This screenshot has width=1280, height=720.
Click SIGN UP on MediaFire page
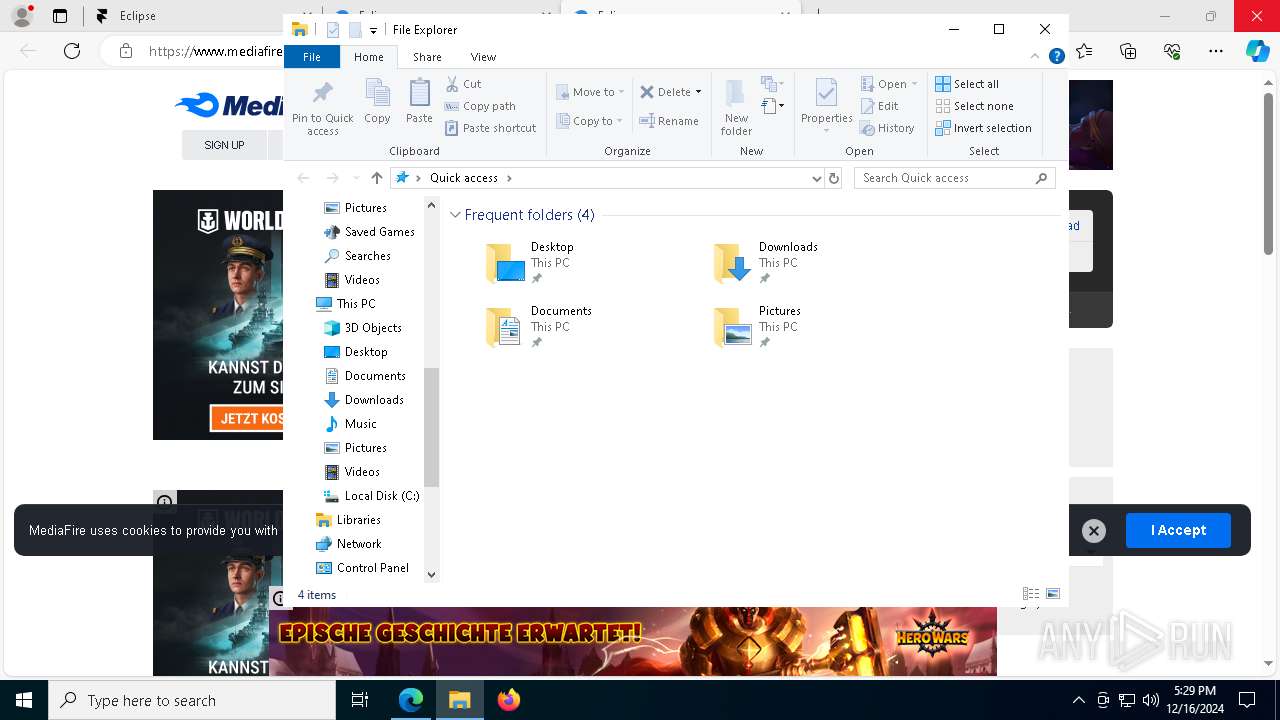pyautogui.click(x=224, y=145)
